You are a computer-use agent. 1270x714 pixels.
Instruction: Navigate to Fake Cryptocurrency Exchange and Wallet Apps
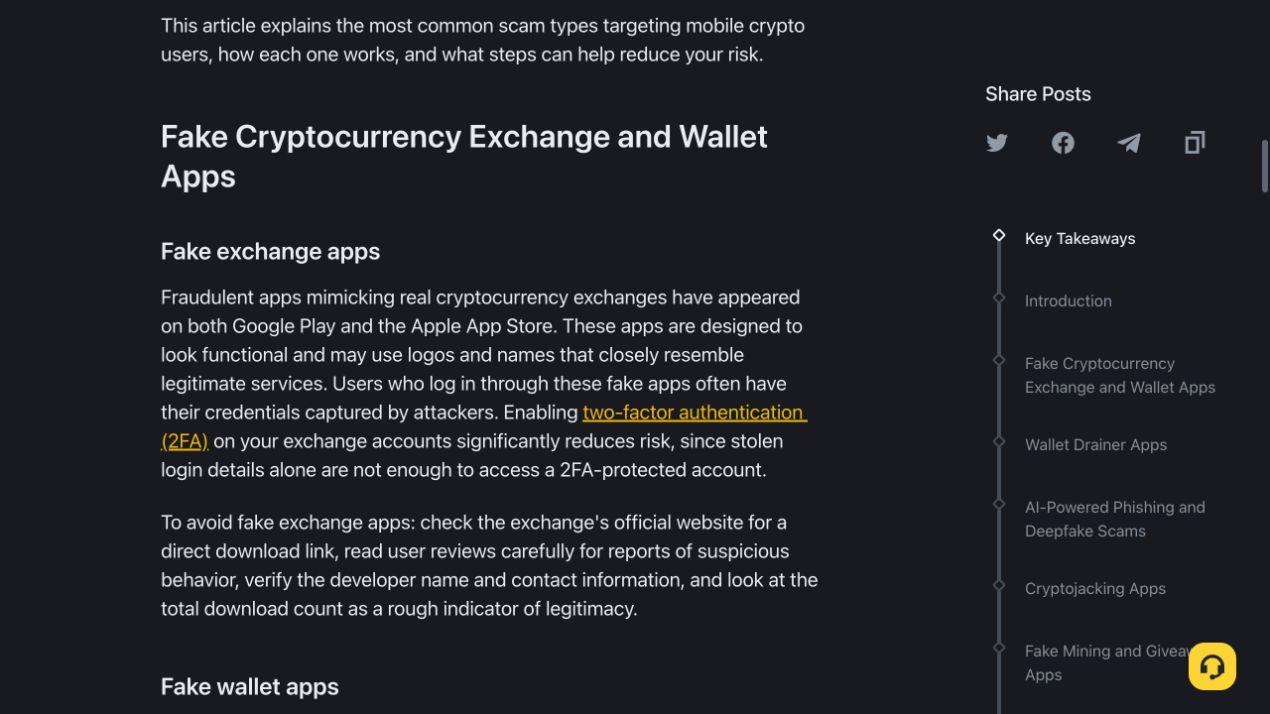click(x=1120, y=375)
